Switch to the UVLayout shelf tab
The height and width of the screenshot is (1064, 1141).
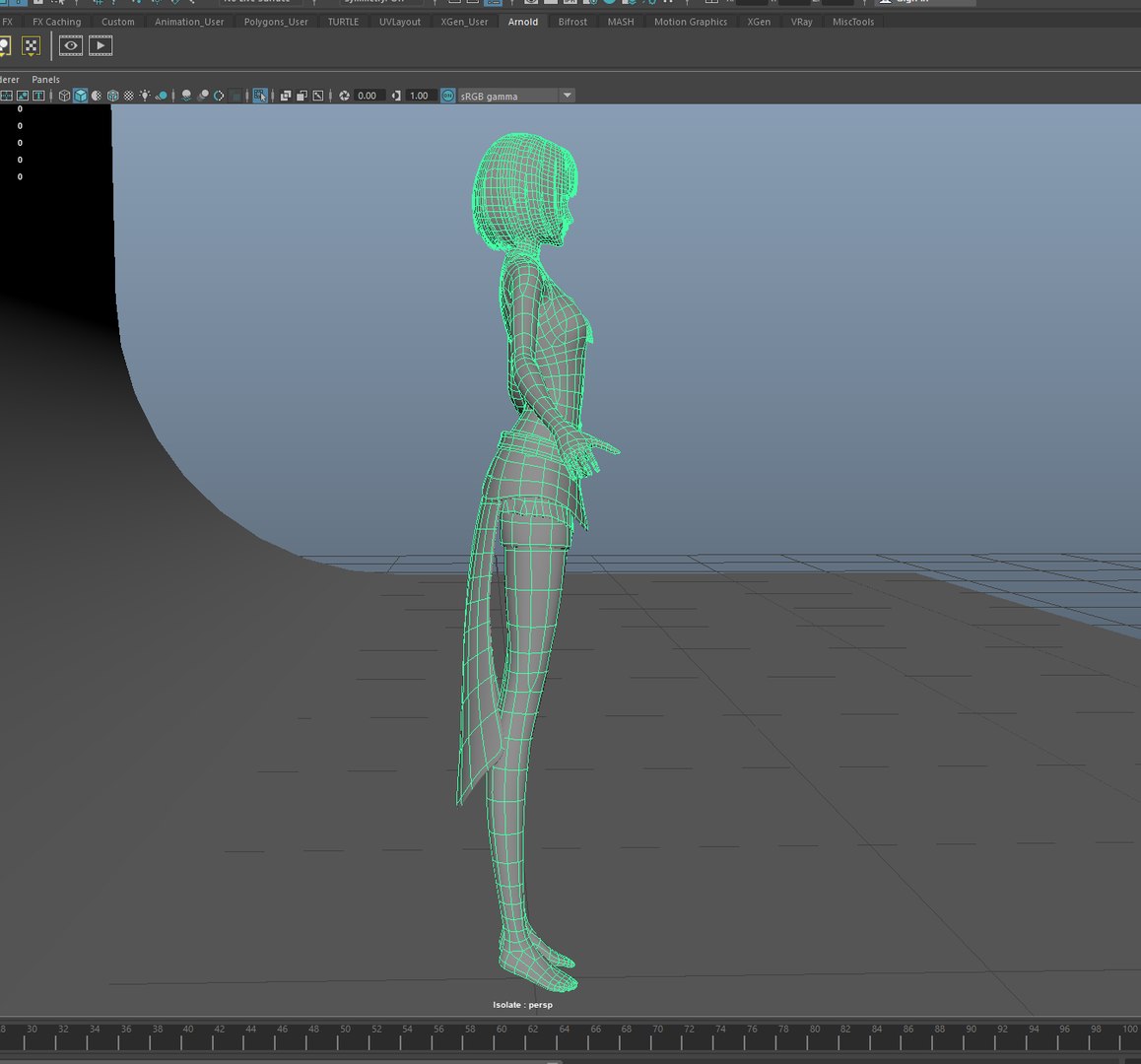click(399, 22)
